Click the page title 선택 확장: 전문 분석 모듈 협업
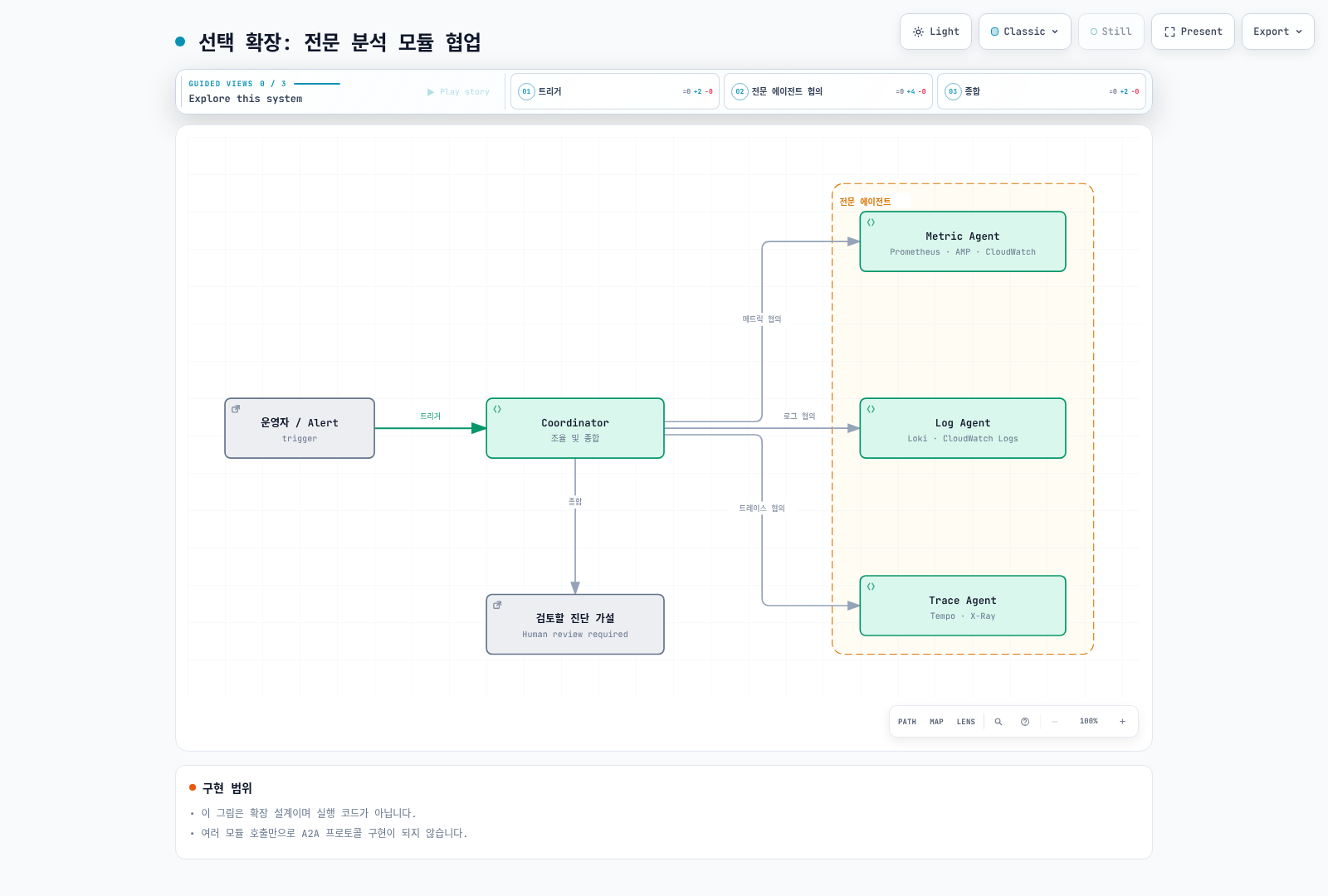This screenshot has width=1328, height=896. 339,41
